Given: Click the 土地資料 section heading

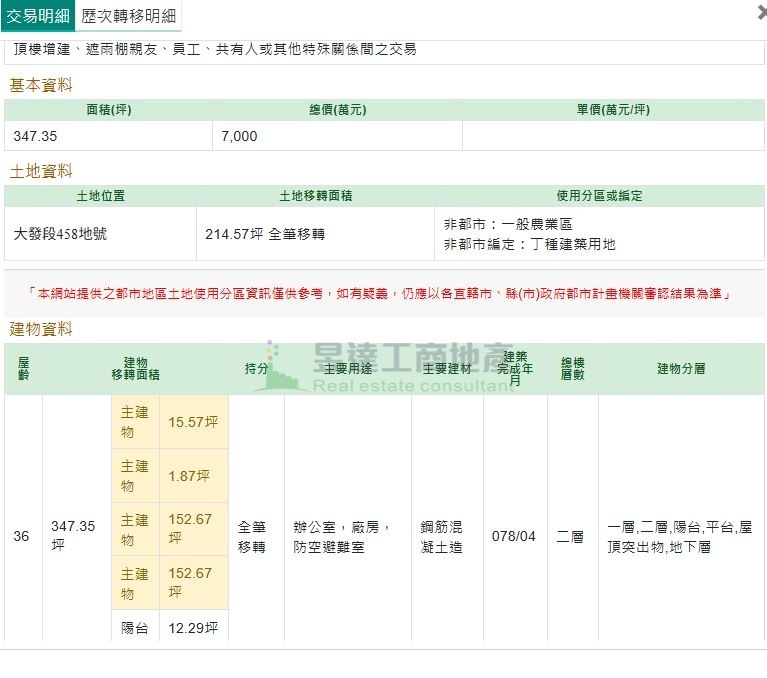Looking at the screenshot, I should point(41,171).
